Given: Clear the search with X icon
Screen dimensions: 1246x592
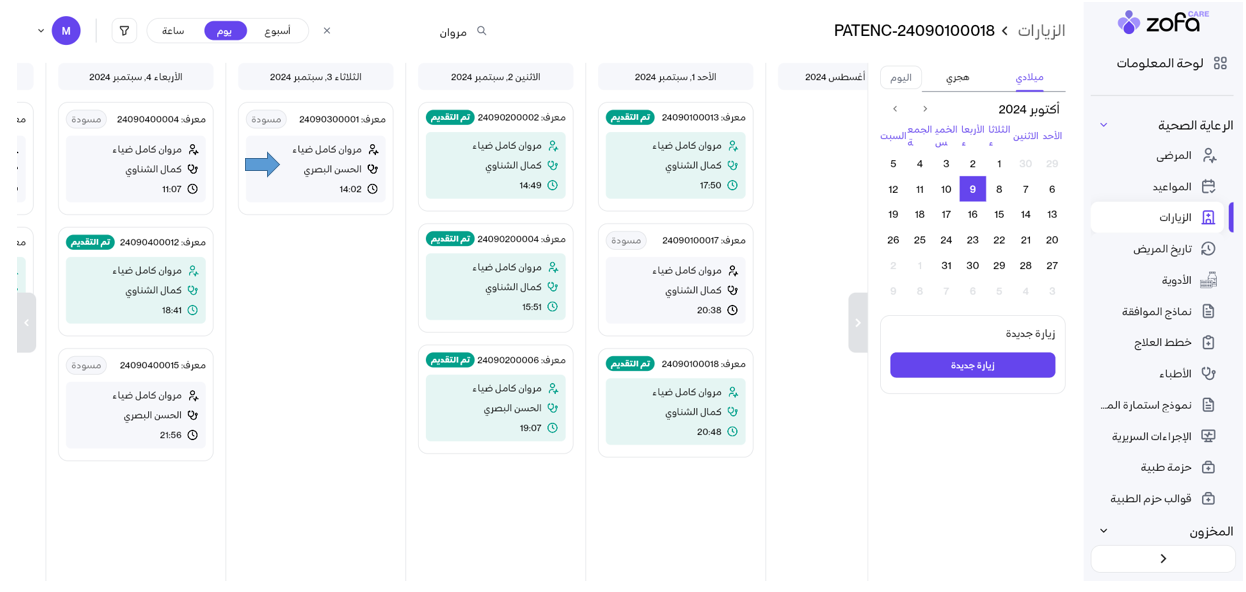Looking at the screenshot, I should (x=327, y=31).
